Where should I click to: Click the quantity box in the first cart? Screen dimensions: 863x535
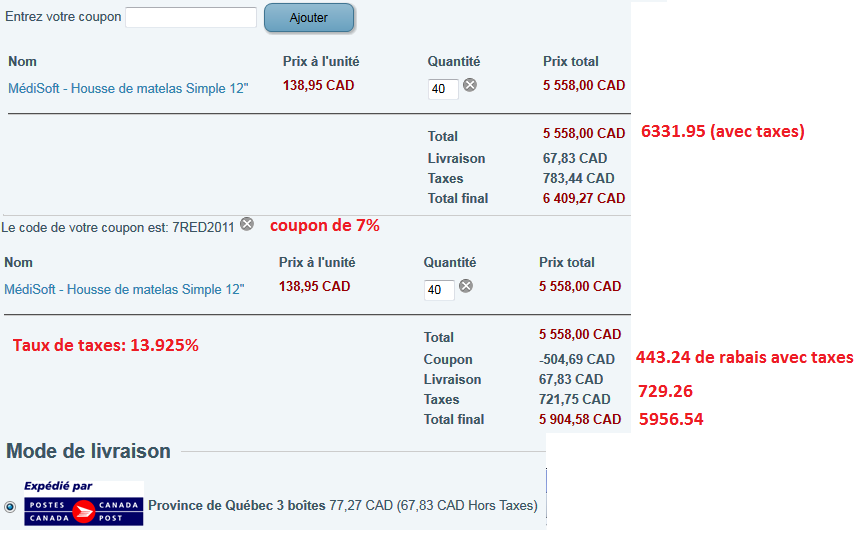(x=442, y=89)
